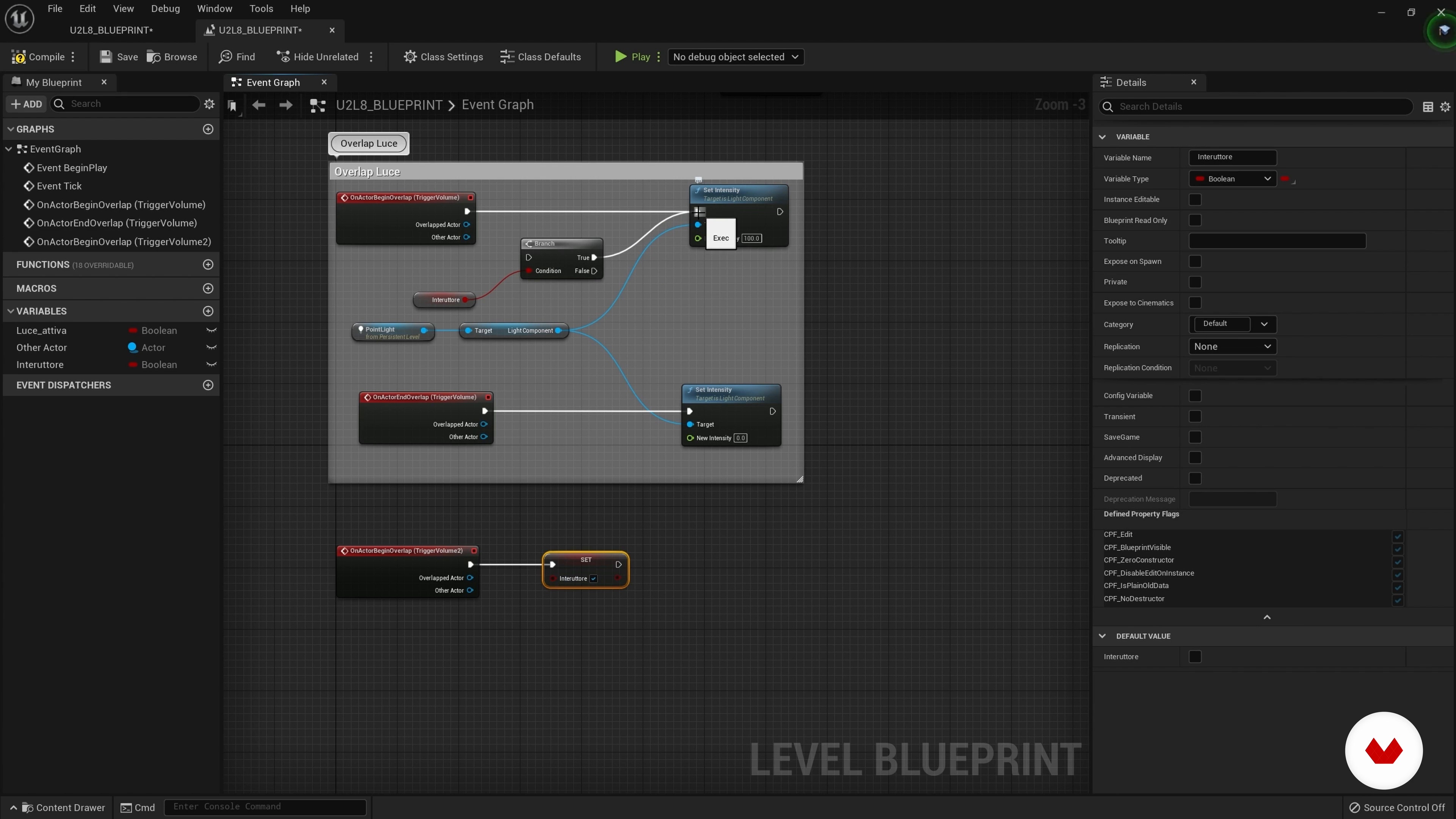The image size is (1456, 819).
Task: Collapse the VARIABLES section
Action: pos(11,311)
